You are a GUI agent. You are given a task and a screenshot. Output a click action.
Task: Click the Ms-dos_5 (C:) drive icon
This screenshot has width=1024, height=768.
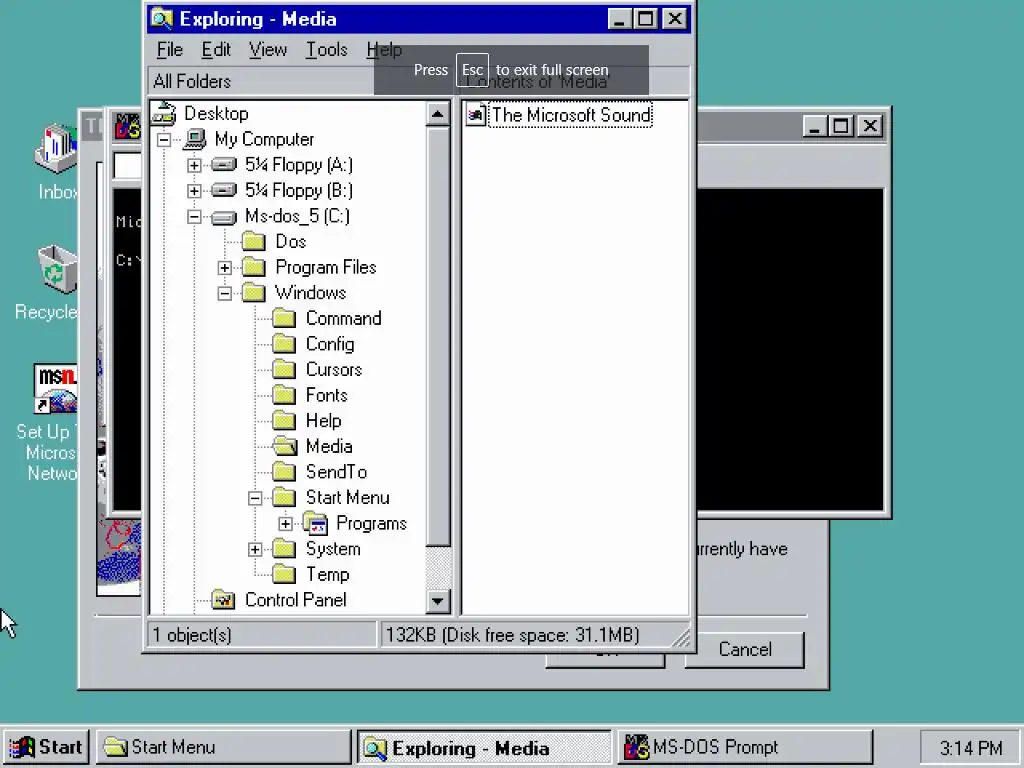click(223, 216)
